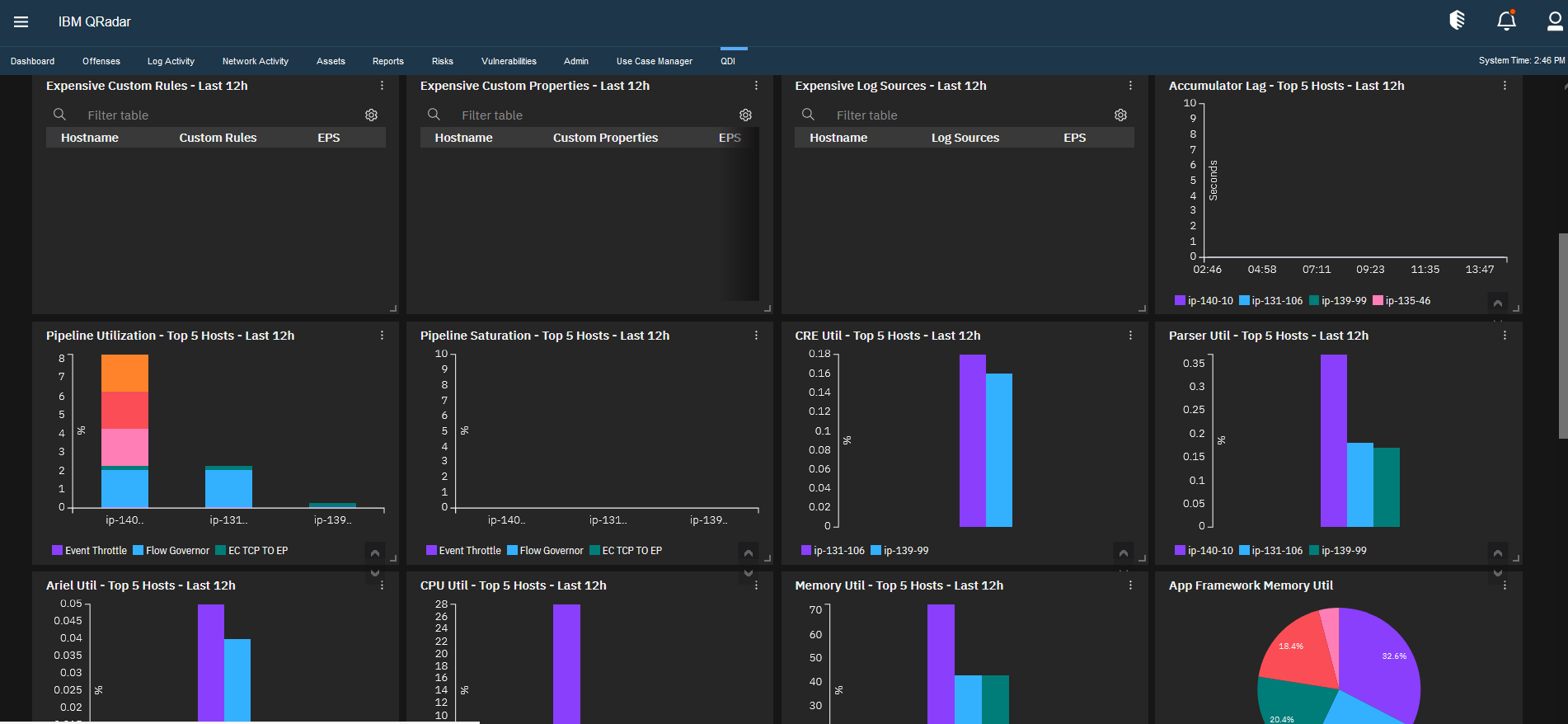Toggle ip-140-10 series in Accumulator Lag legend

1204,301
